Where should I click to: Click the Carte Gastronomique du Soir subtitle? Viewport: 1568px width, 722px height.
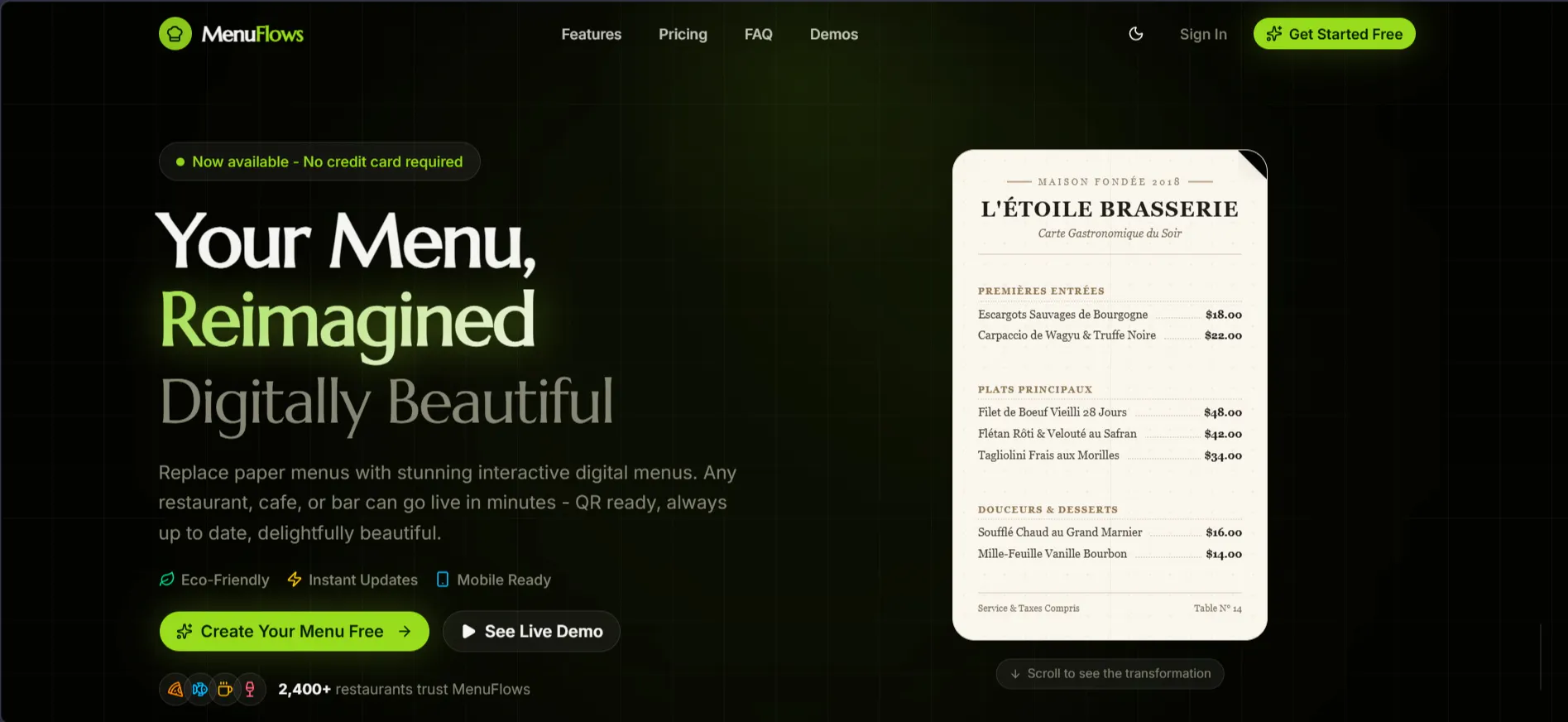tap(1110, 233)
